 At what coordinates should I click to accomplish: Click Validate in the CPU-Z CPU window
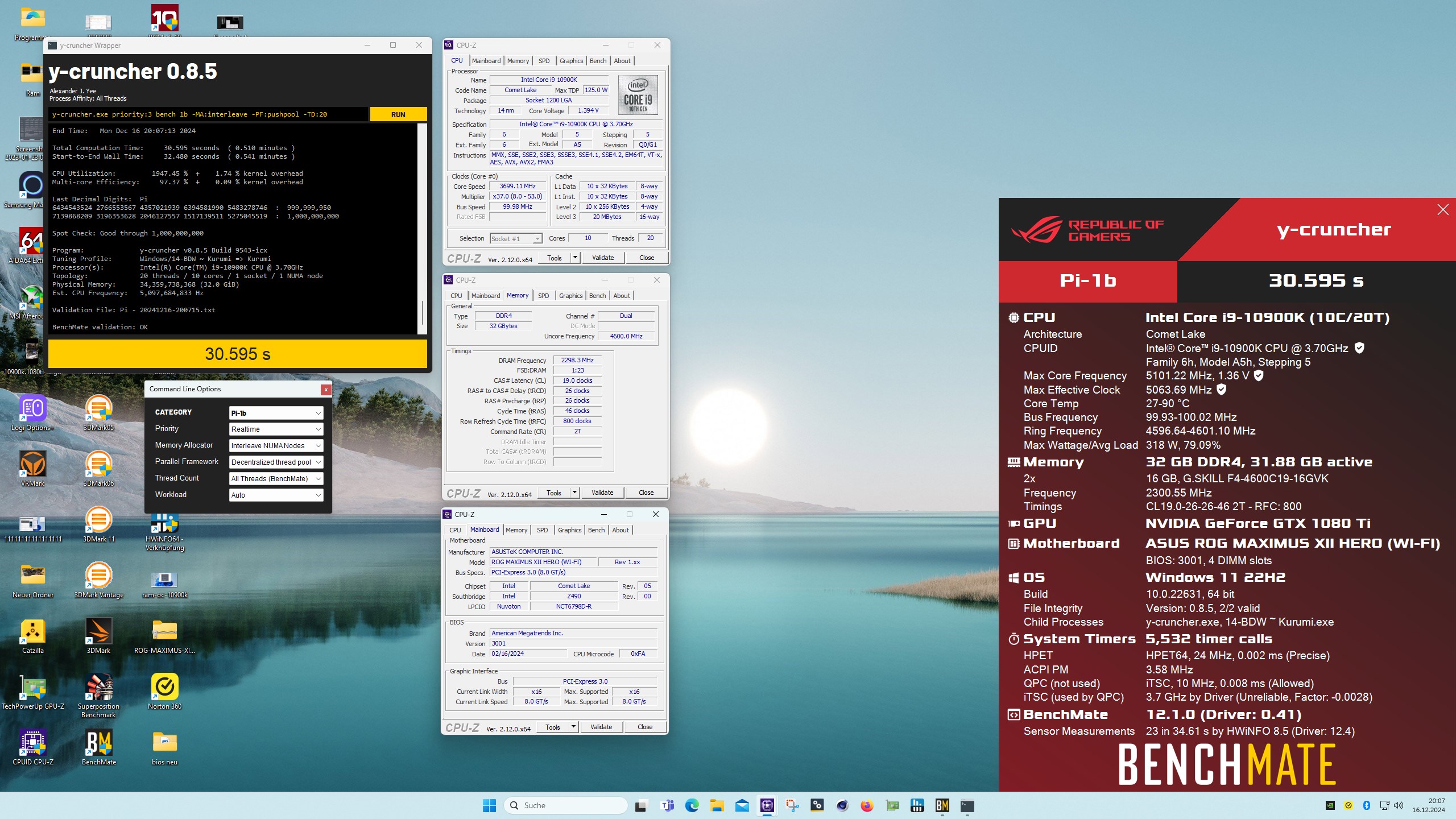click(603, 258)
